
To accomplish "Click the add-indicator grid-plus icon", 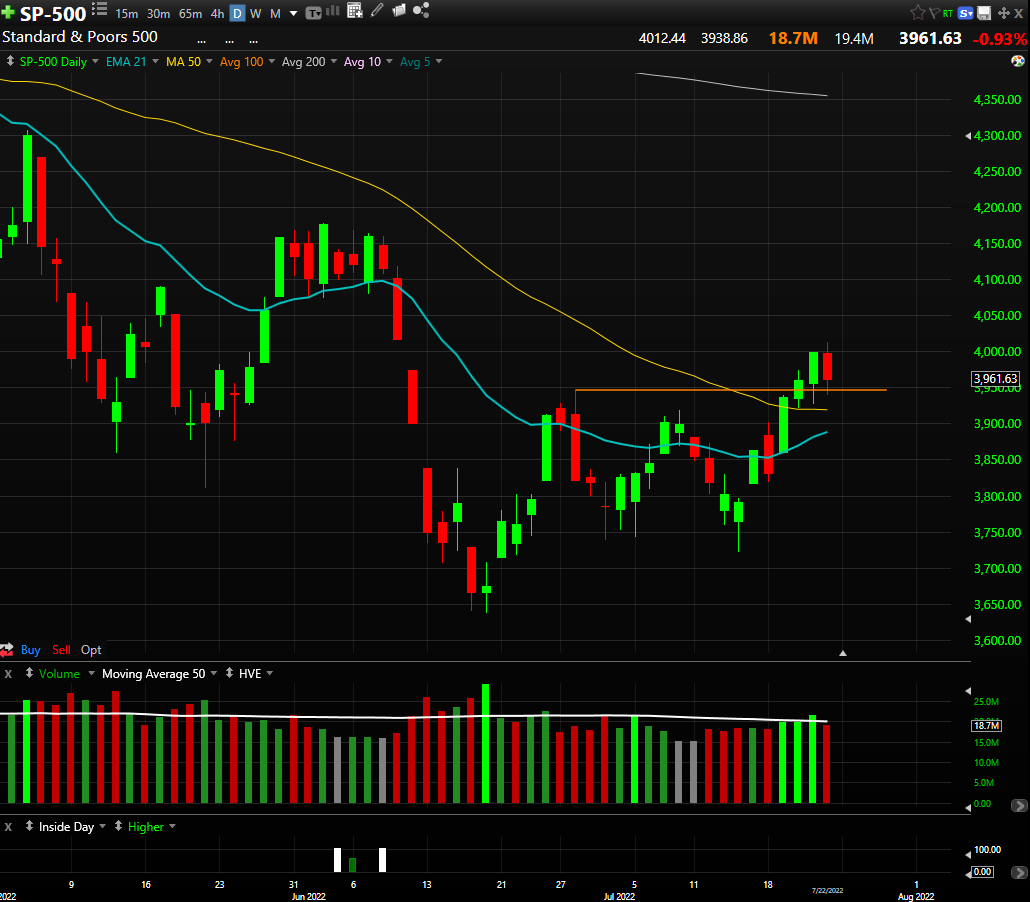I will [x=355, y=11].
